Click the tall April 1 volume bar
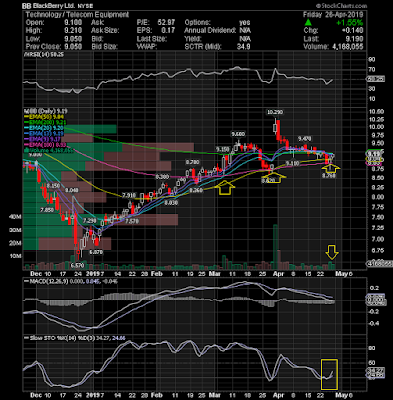 tap(275, 247)
